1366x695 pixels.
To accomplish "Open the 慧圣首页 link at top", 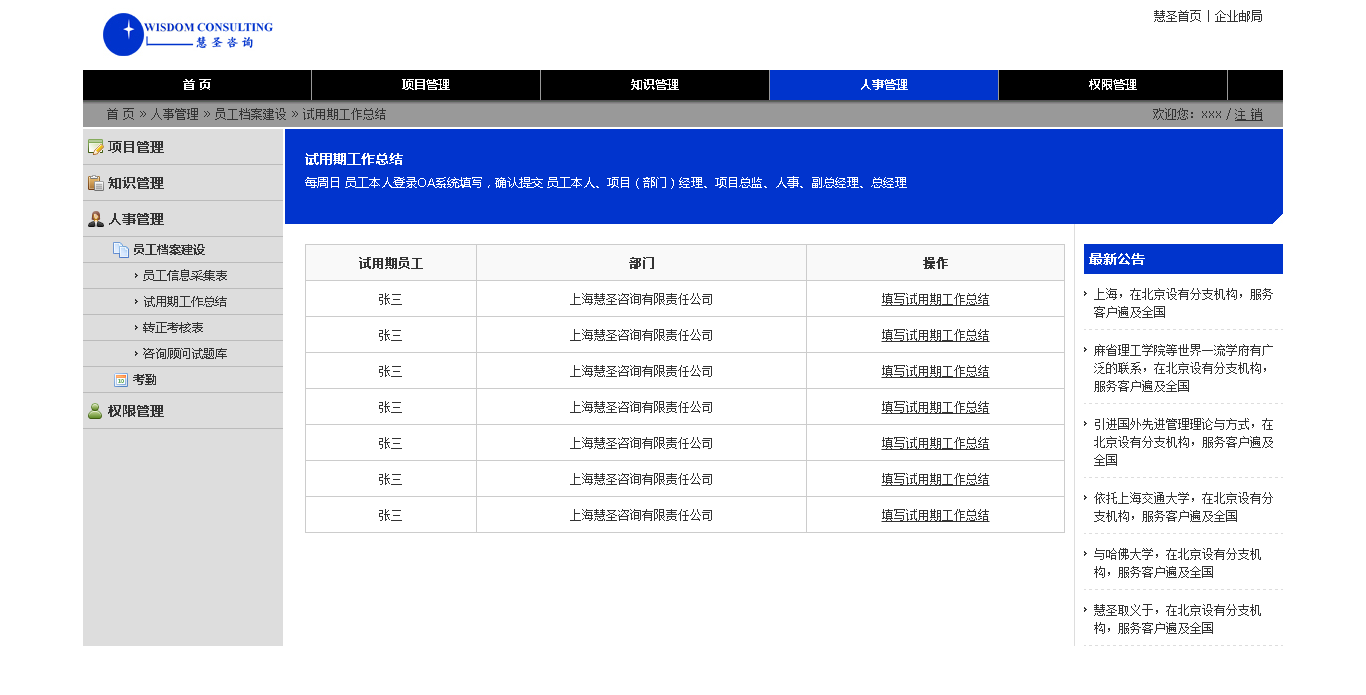I will 1177,16.
